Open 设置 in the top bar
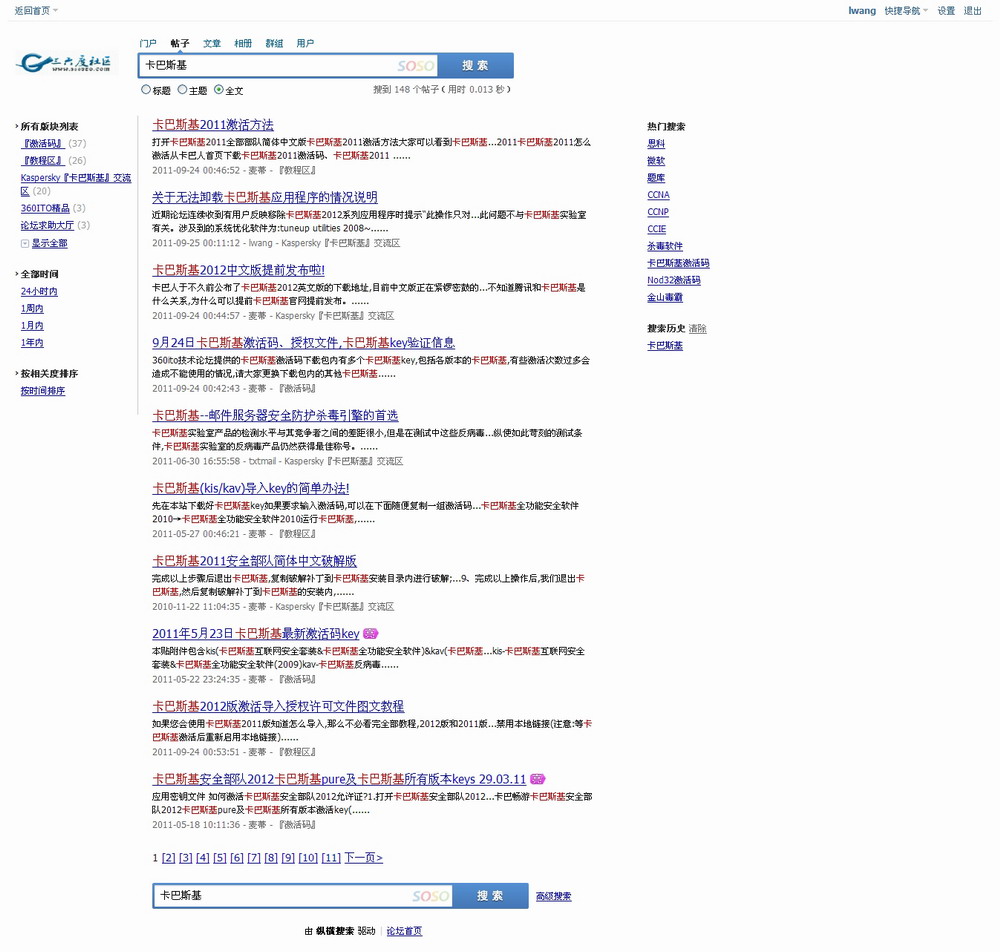The height and width of the screenshot is (952, 1000). 946,11
